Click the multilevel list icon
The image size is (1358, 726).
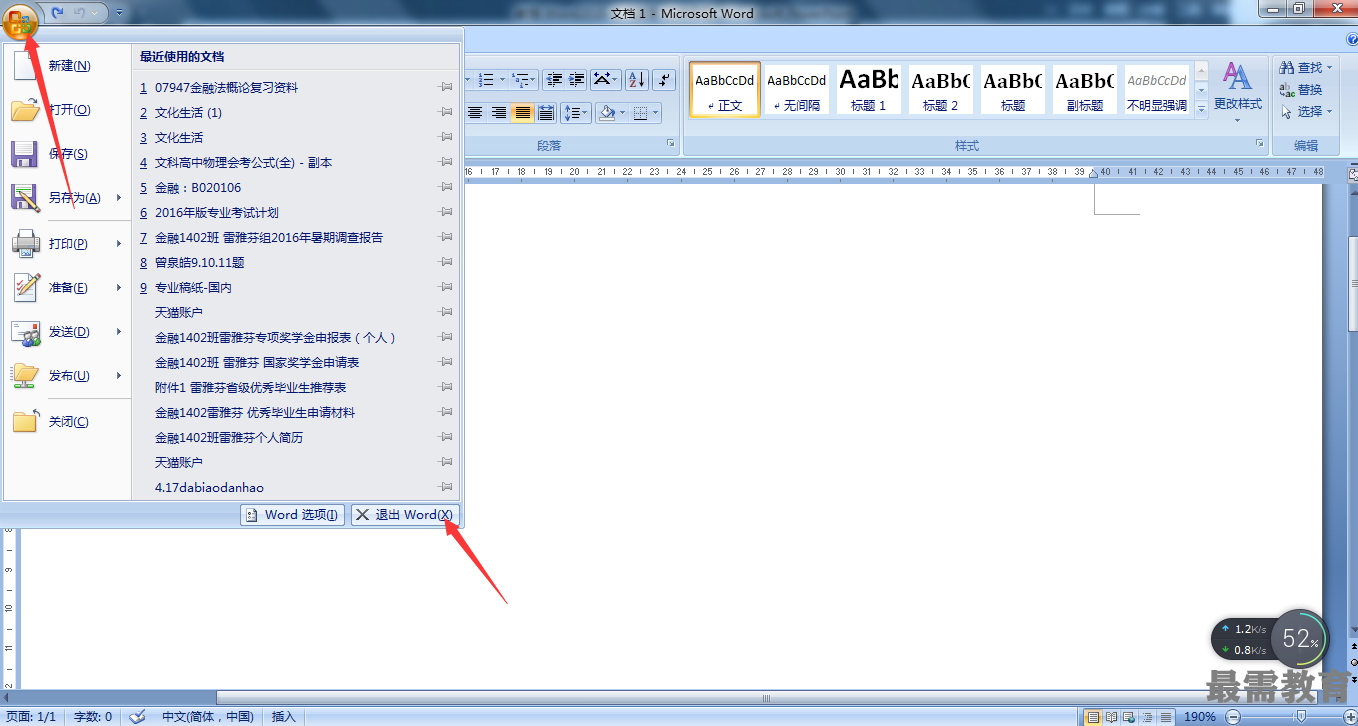click(x=521, y=79)
